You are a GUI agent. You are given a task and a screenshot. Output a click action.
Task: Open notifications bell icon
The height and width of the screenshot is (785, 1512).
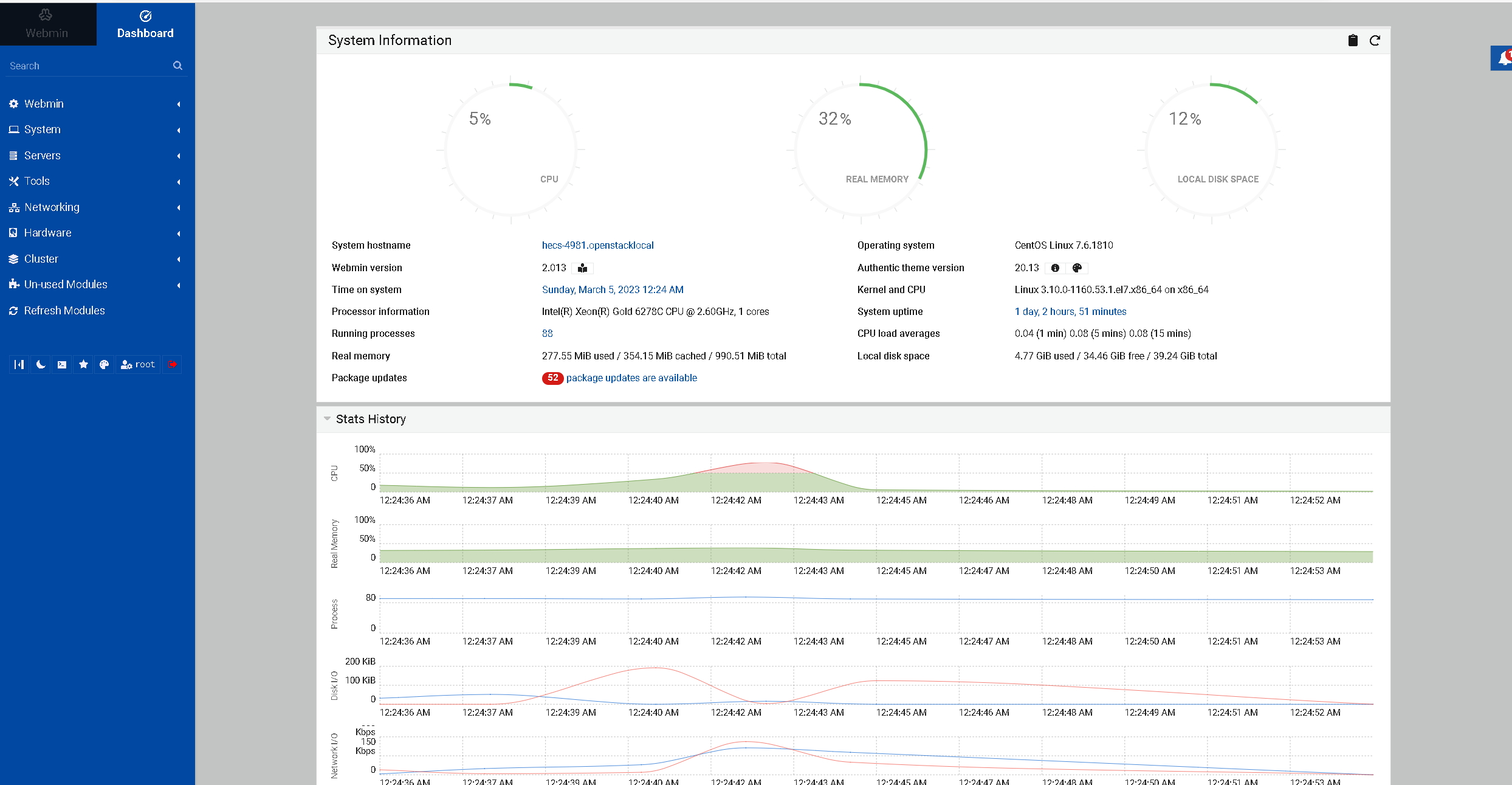tap(1503, 58)
